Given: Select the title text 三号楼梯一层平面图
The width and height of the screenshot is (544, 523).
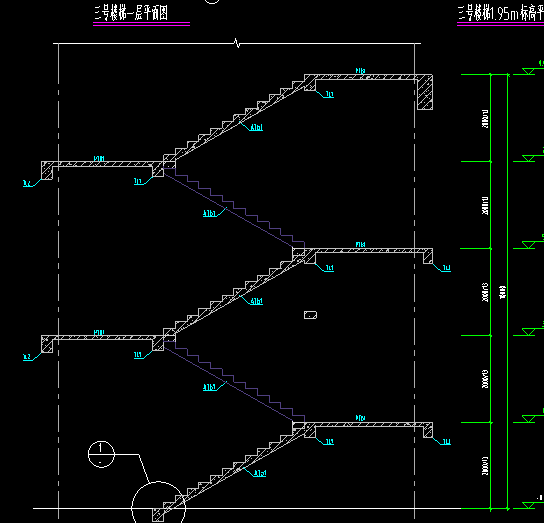Looking at the screenshot, I should click(131, 13).
